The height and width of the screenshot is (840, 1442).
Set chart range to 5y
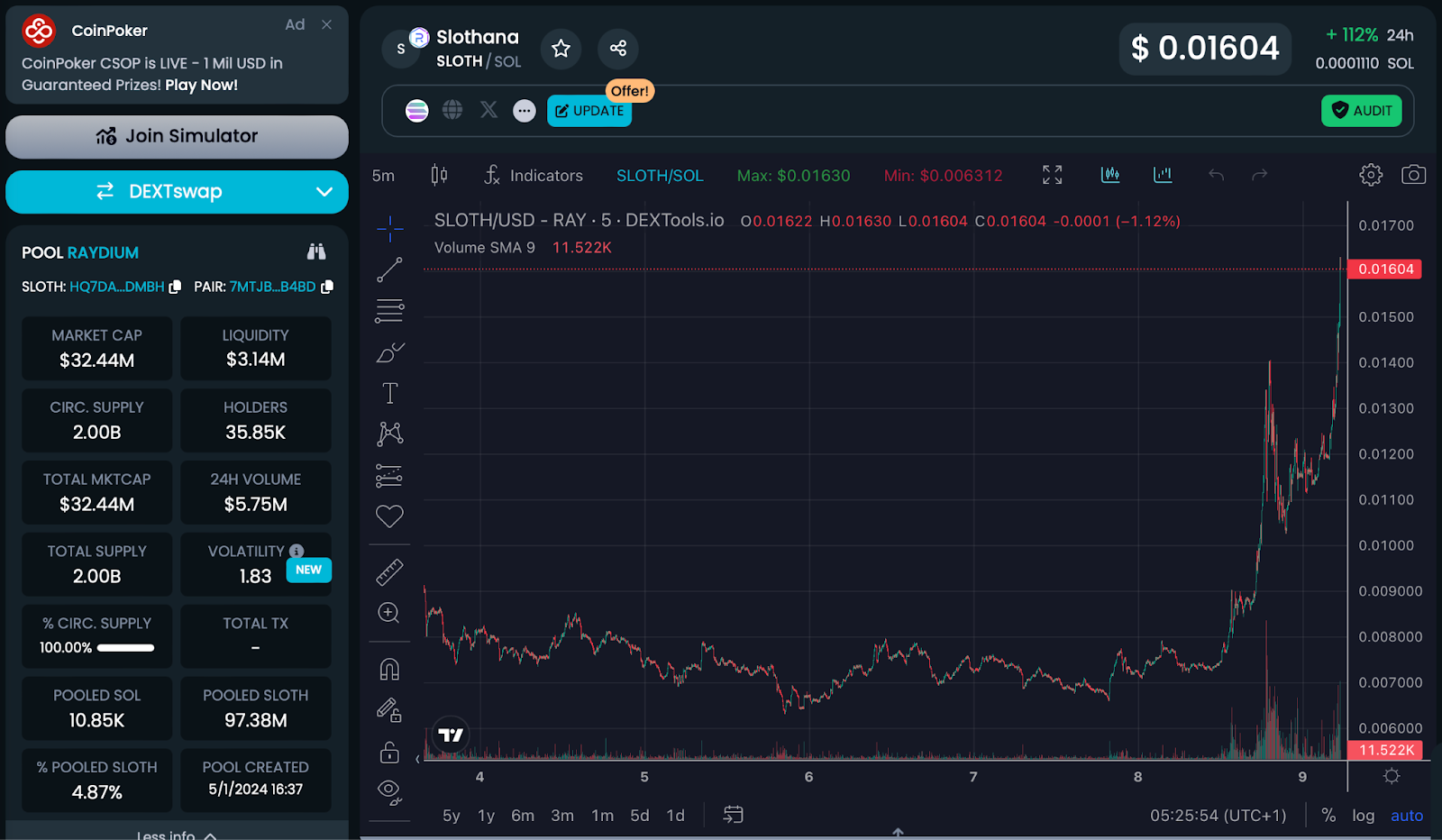pos(452,816)
